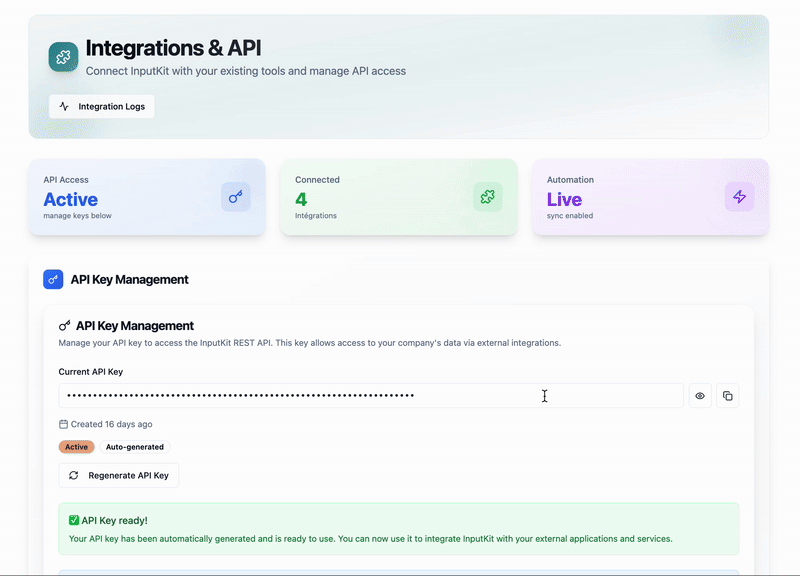
Task: Copy the API key with the copy icon
Action: (x=728, y=396)
